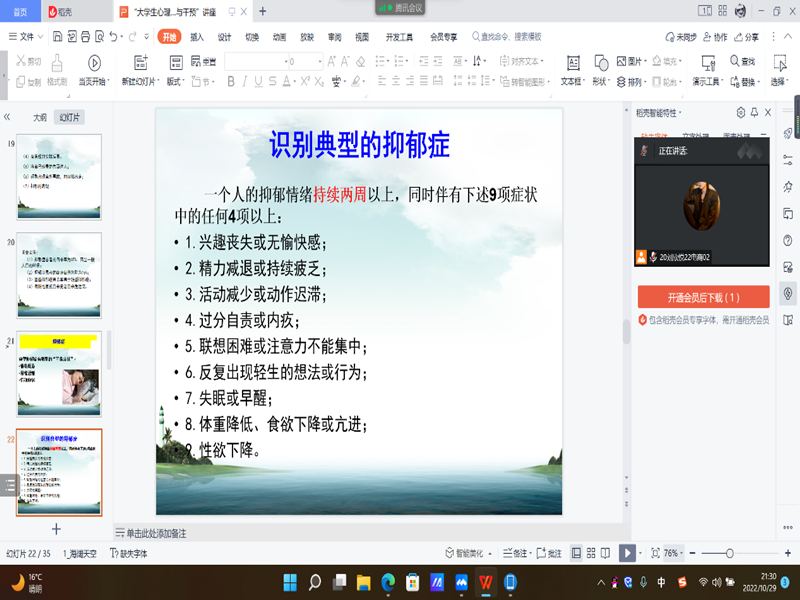Click the rocket icon in right sidebar
This screenshot has width=800, height=600.
tap(788, 133)
